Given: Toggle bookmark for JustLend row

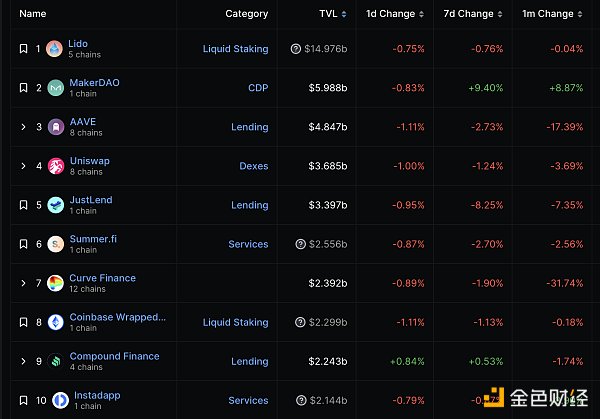Looking at the screenshot, I should [x=23, y=205].
